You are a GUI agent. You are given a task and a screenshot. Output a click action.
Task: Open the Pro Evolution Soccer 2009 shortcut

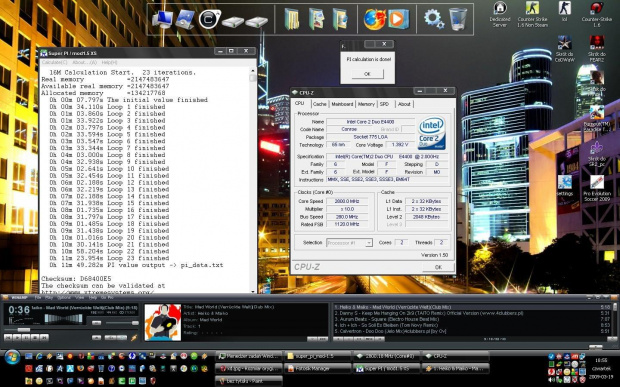point(597,189)
